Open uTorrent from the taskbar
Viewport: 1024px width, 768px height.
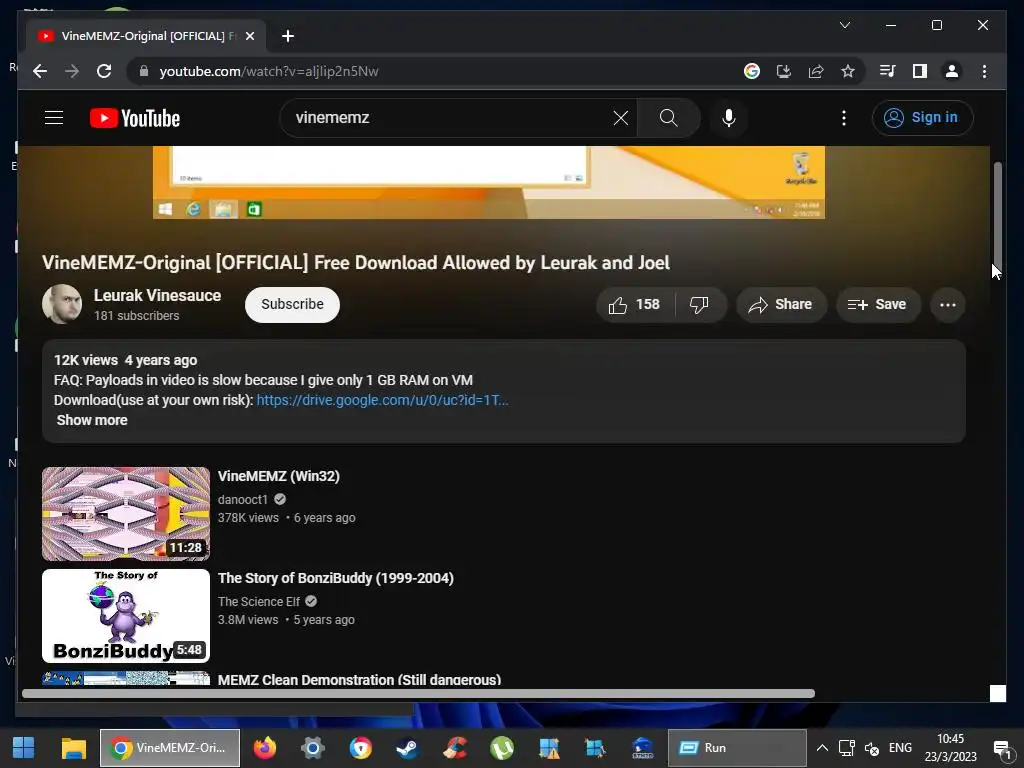[x=502, y=748]
